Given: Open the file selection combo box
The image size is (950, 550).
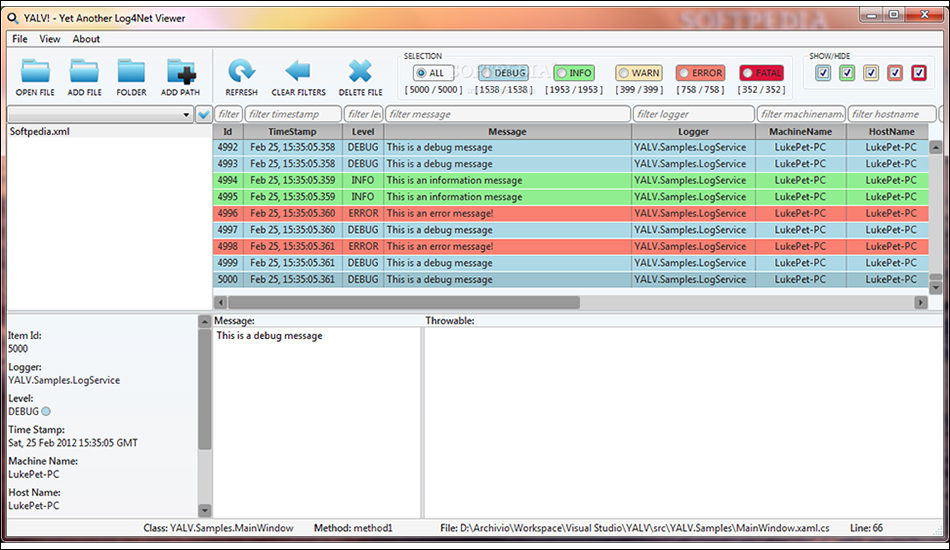Looking at the screenshot, I should point(100,114).
